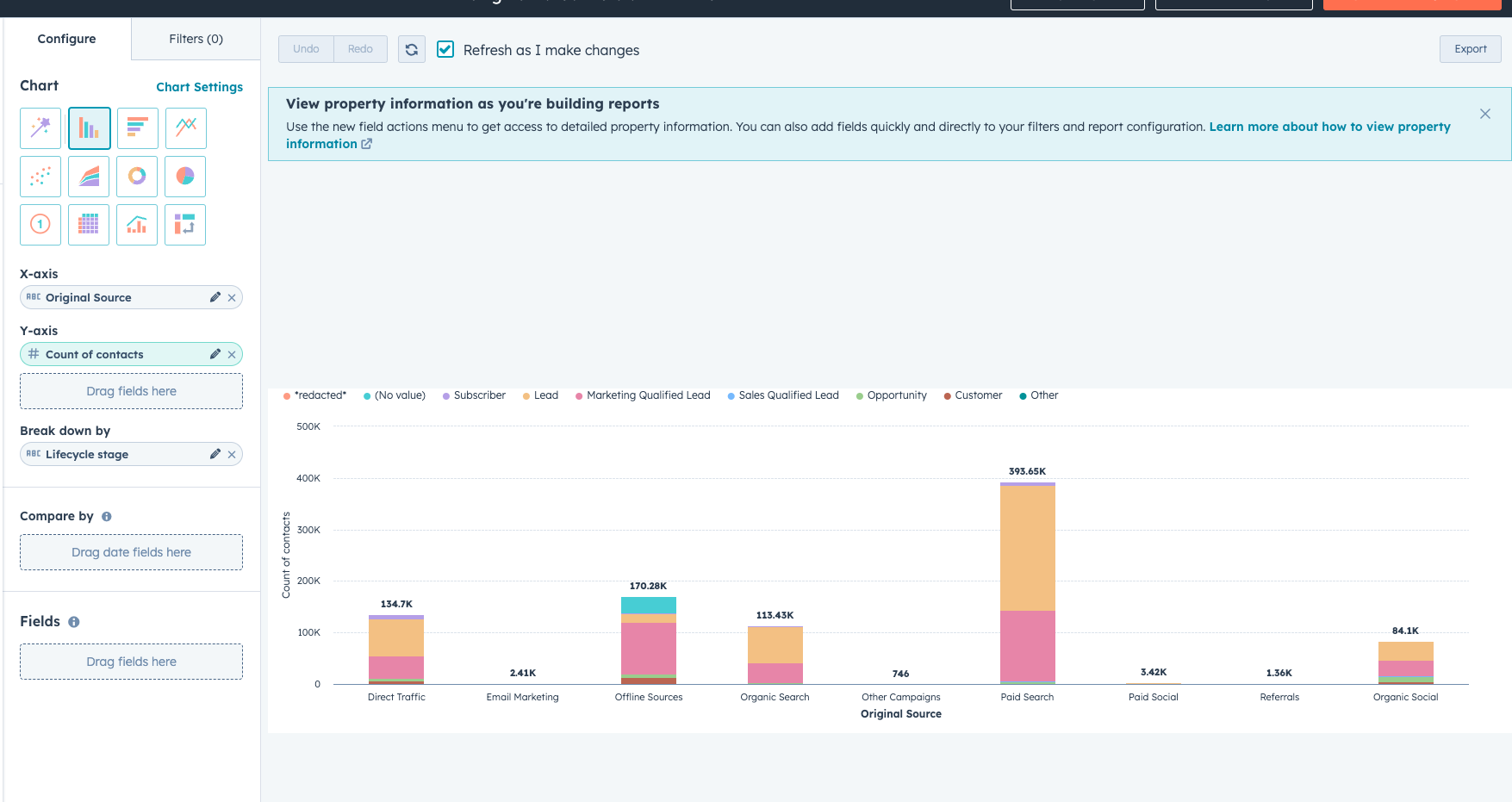1512x802 pixels.
Task: Follow the Learn more about property information link
Action: click(1329, 127)
